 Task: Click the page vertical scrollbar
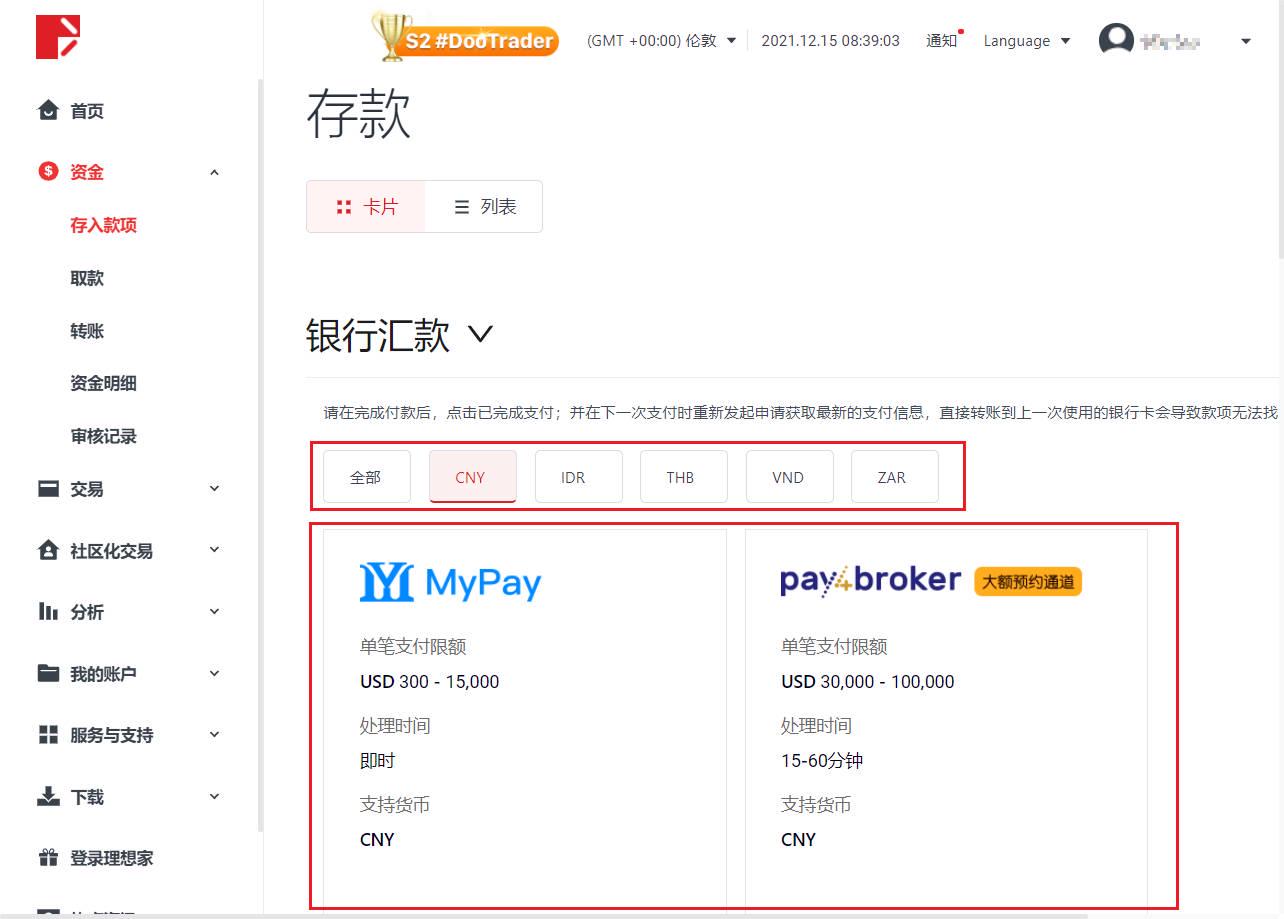(x=1280, y=130)
